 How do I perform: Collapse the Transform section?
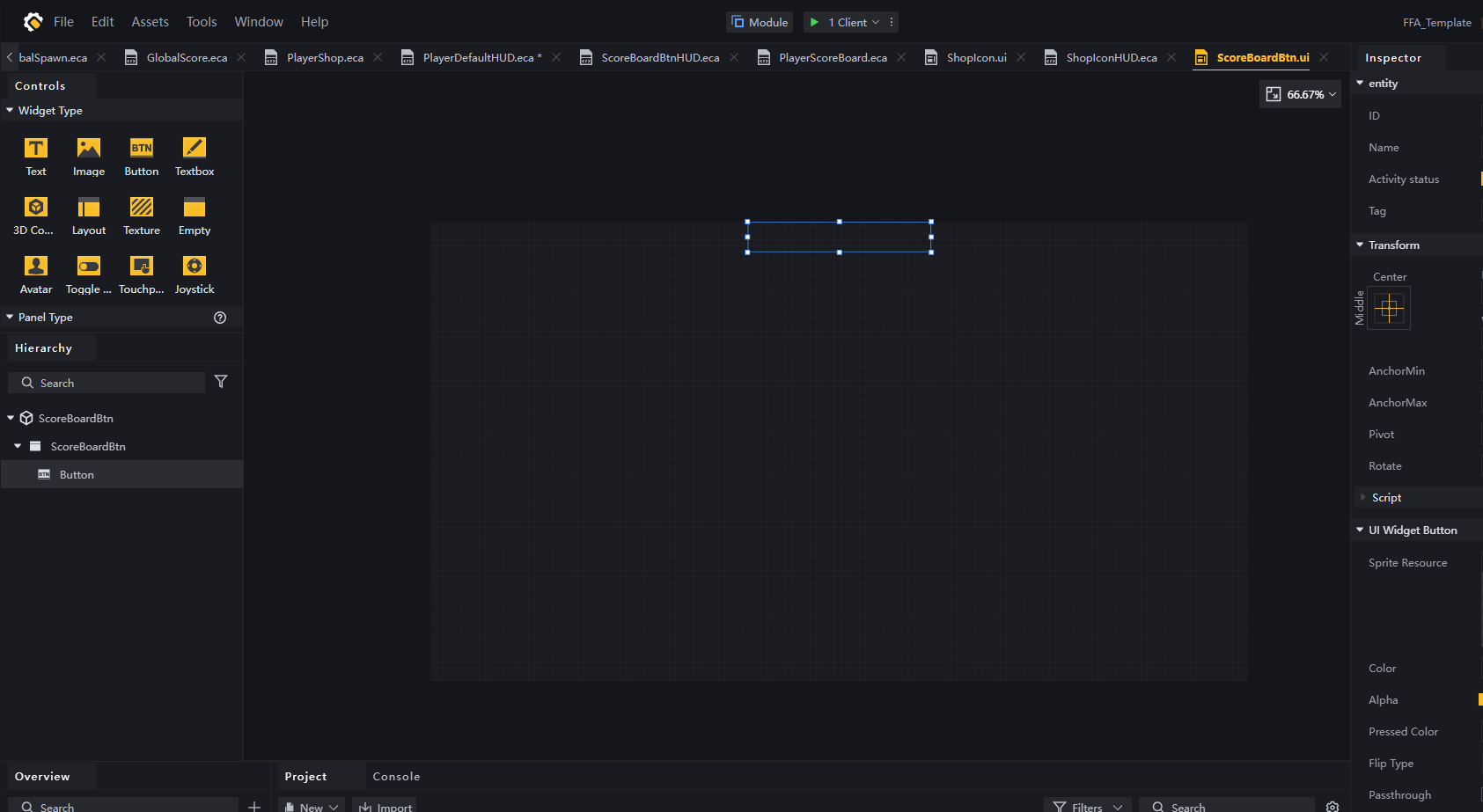(x=1360, y=245)
